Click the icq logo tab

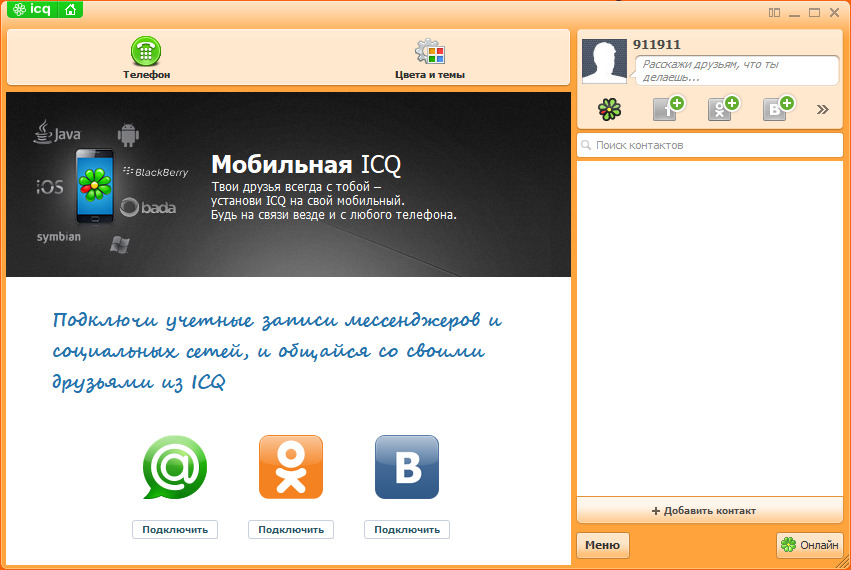pos(32,9)
